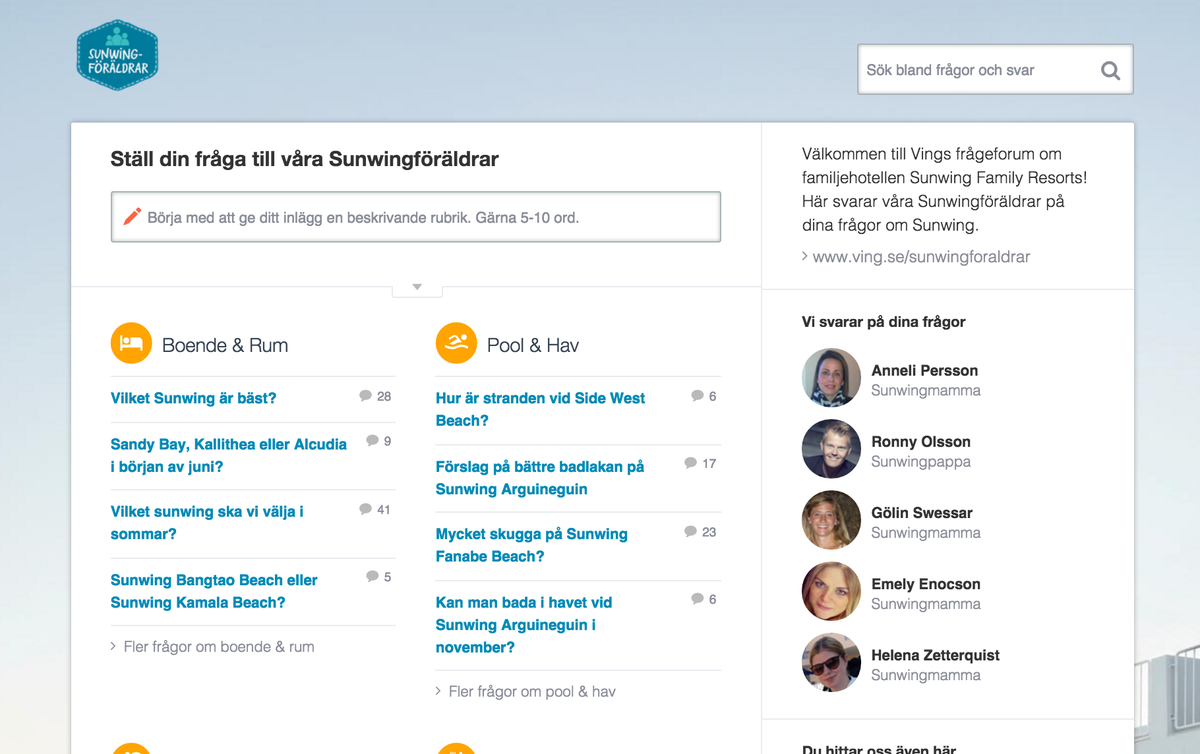Click the name Helena Zetterquist
The height and width of the screenshot is (754, 1200).
(x=935, y=655)
